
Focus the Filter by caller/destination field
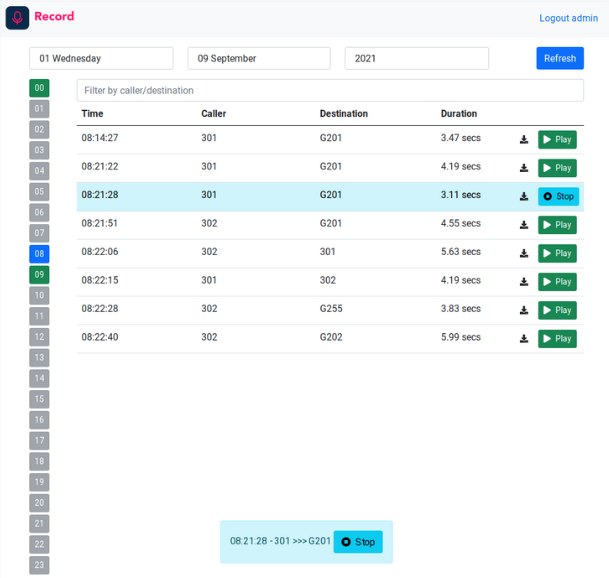[x=330, y=91]
